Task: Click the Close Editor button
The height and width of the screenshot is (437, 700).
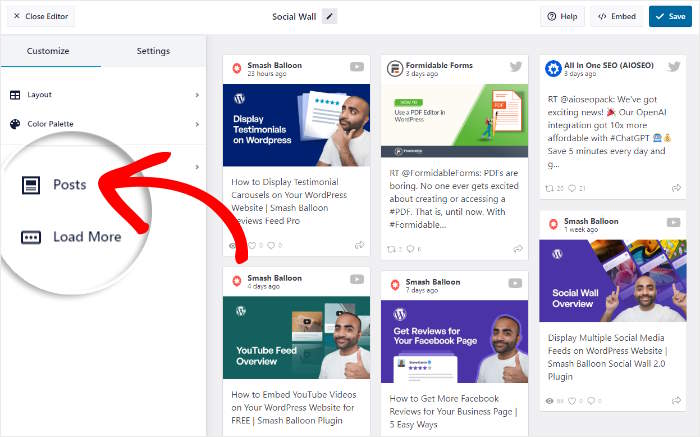Action: click(x=41, y=17)
